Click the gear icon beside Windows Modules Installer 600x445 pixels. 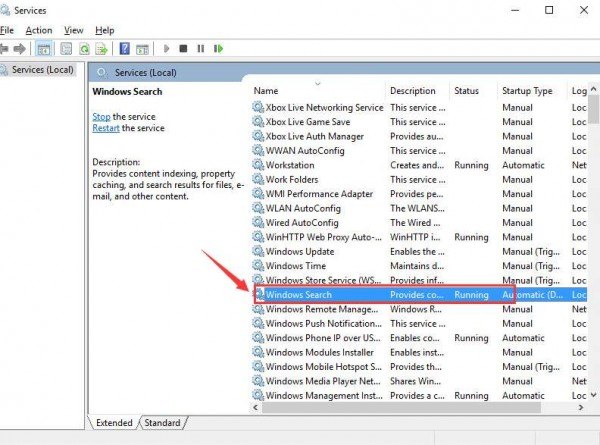[258, 352]
